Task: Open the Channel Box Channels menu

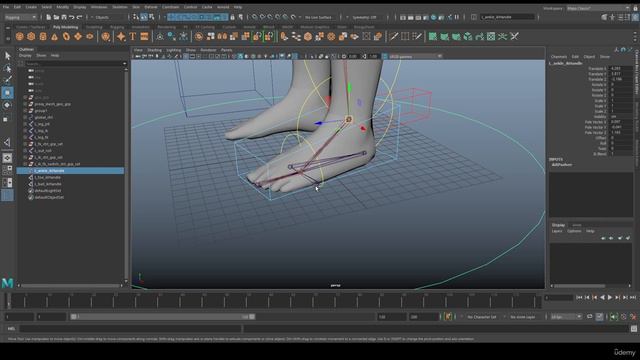Action: [x=559, y=57]
